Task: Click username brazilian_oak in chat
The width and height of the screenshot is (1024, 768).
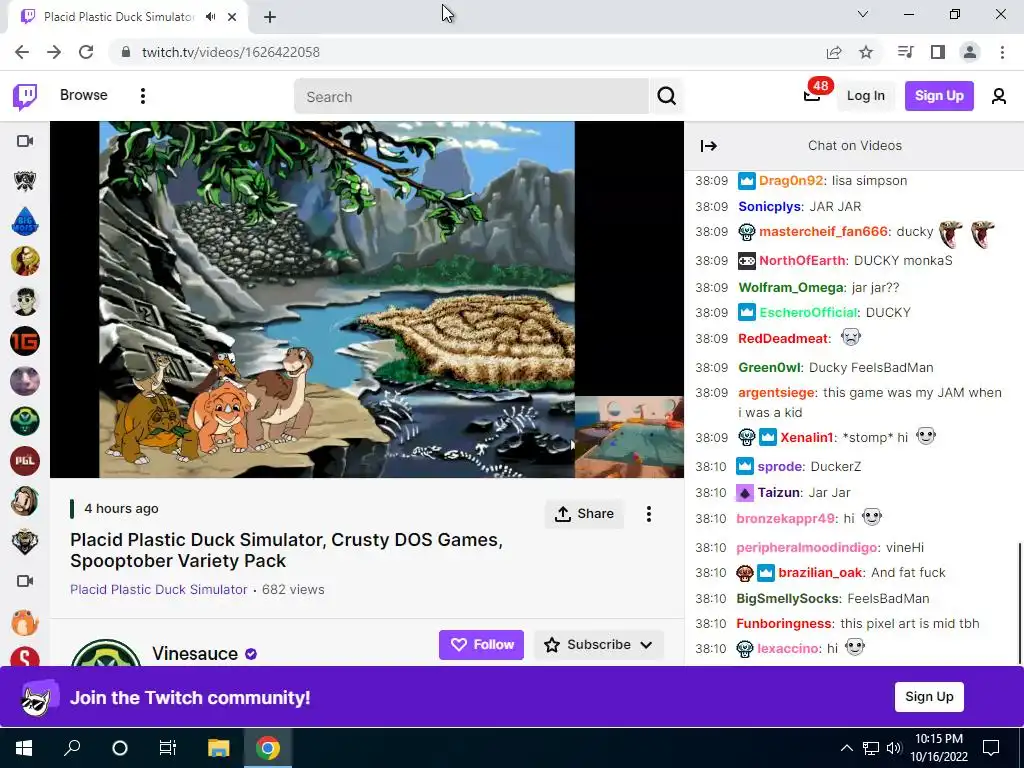Action: tap(820, 573)
